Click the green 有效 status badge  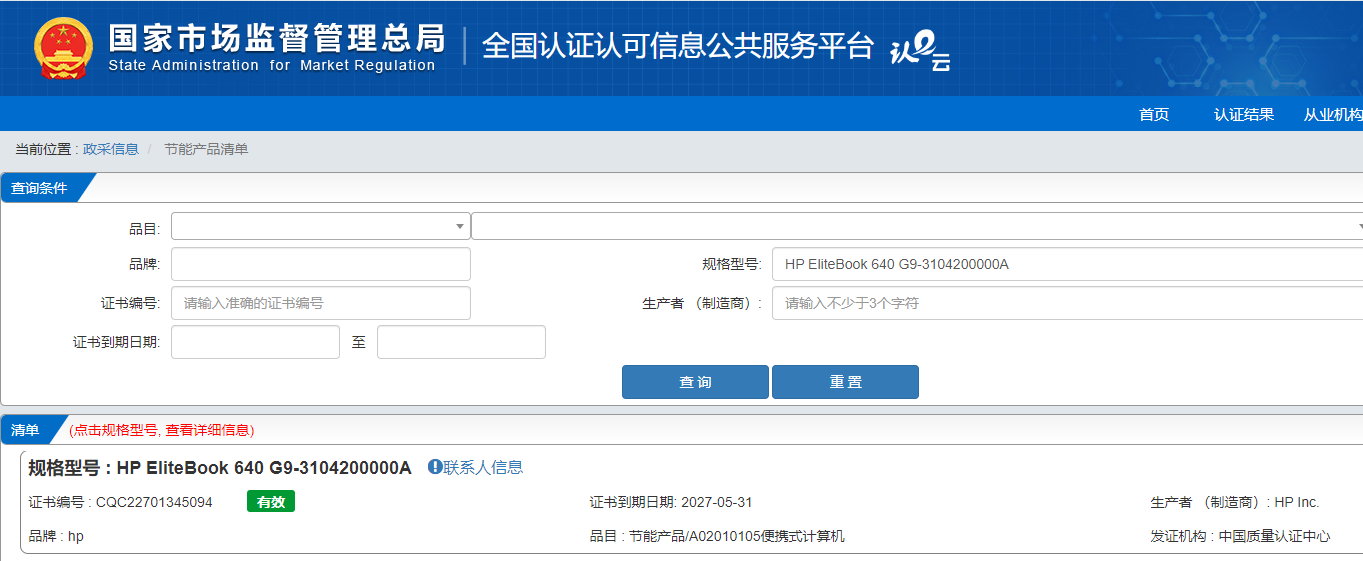pyautogui.click(x=270, y=502)
